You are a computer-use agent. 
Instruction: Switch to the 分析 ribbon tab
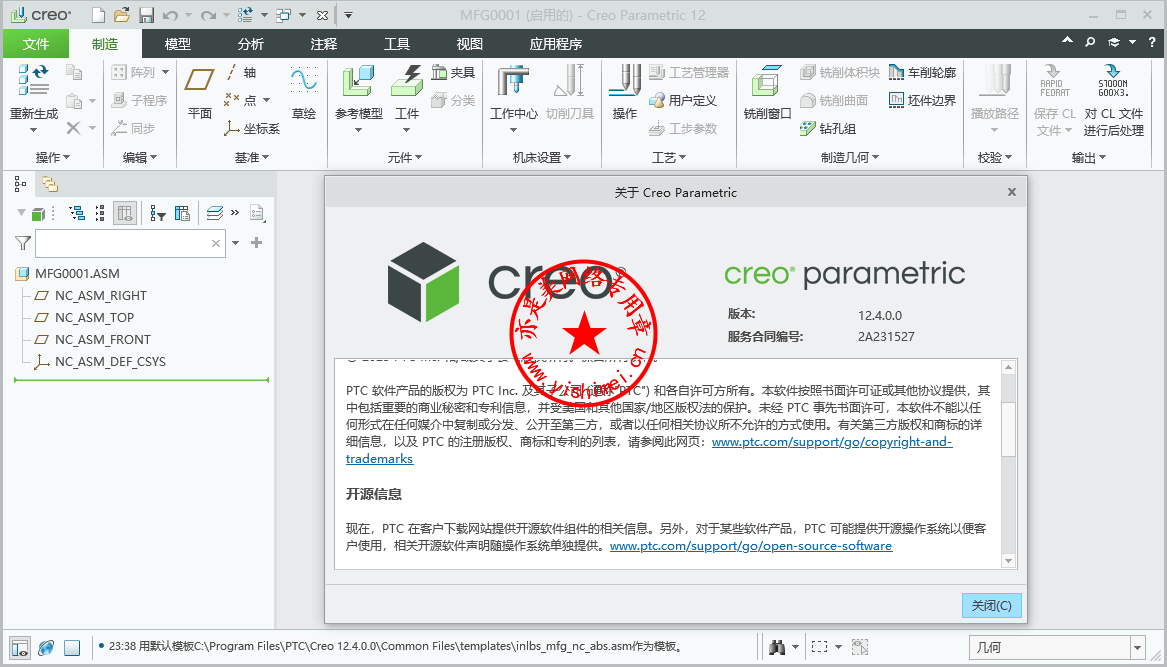251,44
